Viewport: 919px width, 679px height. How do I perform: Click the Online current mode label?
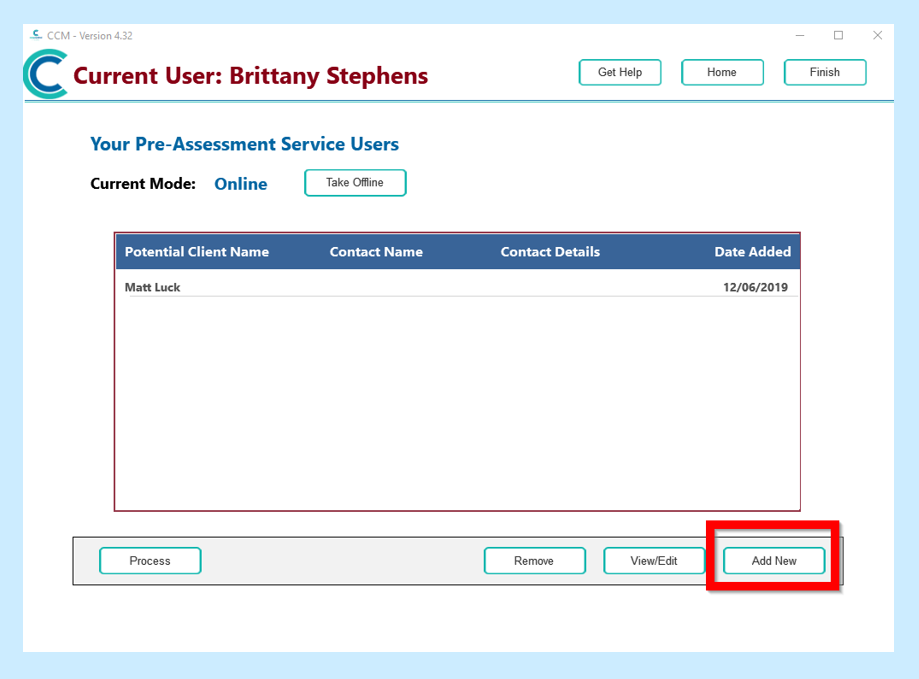(241, 184)
